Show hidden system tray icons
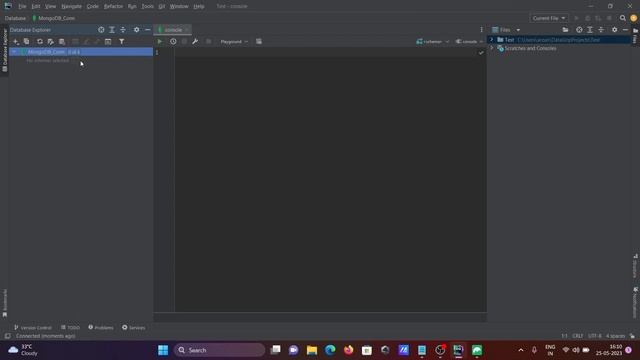Image resolution: width=640 pixels, height=360 pixels. 521,350
